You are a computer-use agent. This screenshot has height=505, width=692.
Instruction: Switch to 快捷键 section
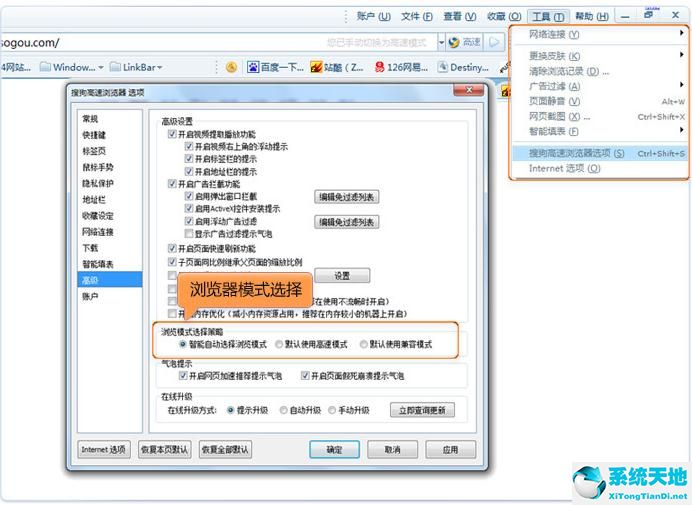coord(110,135)
